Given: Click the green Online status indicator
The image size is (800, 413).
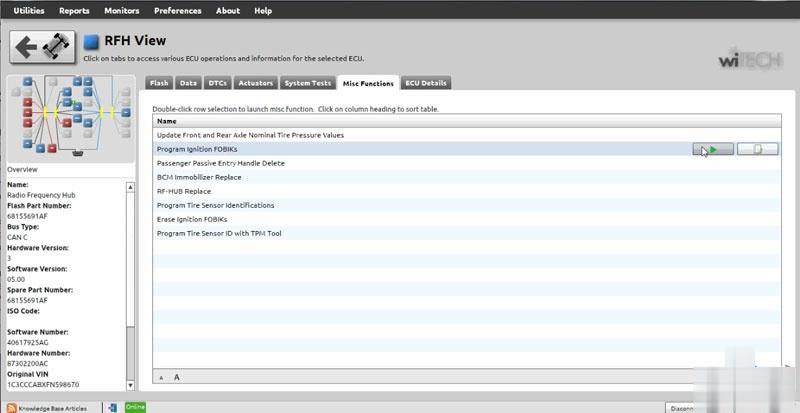Looking at the screenshot, I should [135, 407].
